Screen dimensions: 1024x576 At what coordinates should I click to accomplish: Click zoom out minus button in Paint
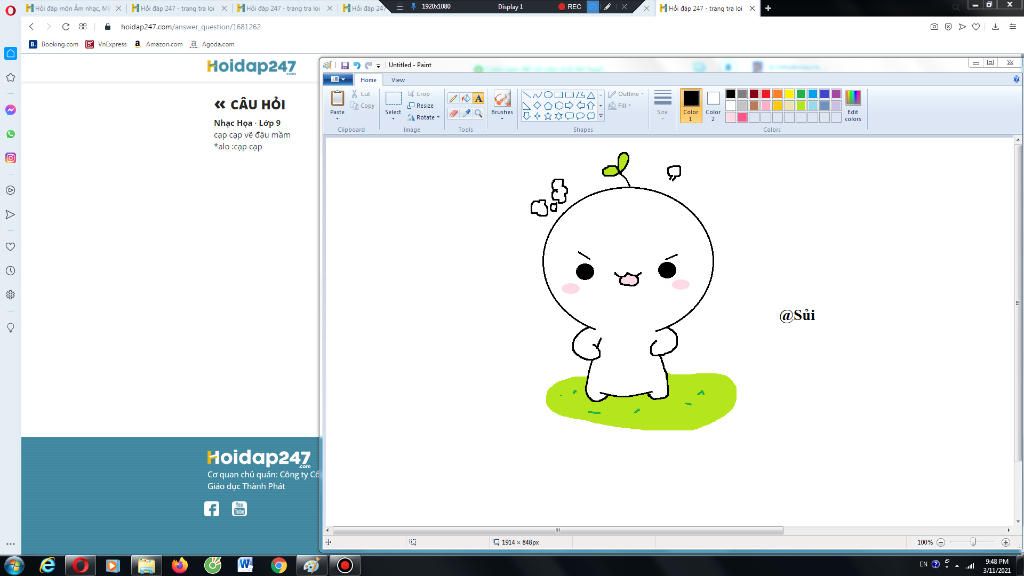click(941, 542)
